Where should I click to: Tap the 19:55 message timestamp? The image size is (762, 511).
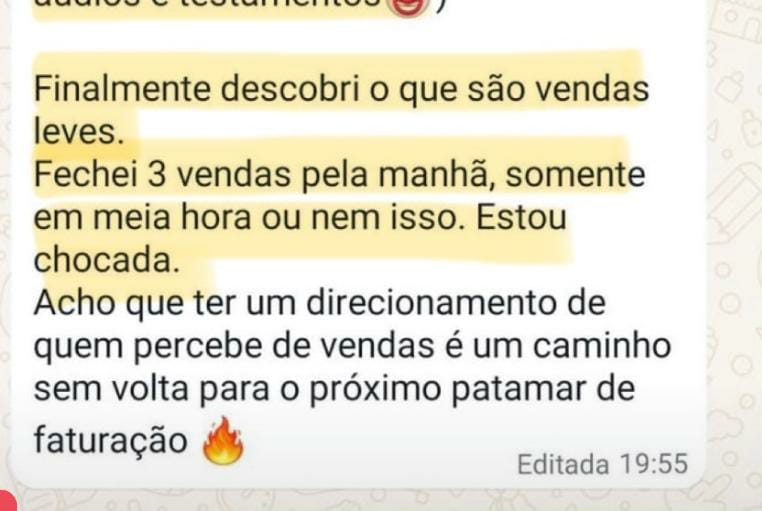654,464
